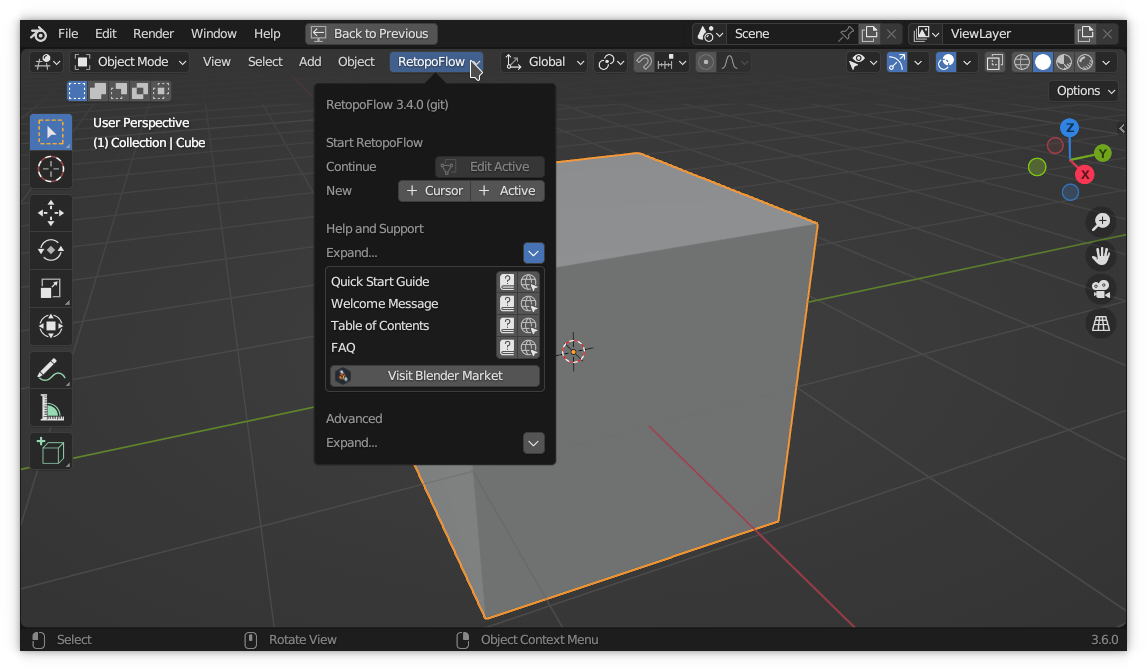Viewport: 1147px width, 671px height.
Task: Open the Edit menu
Action: tap(105, 34)
